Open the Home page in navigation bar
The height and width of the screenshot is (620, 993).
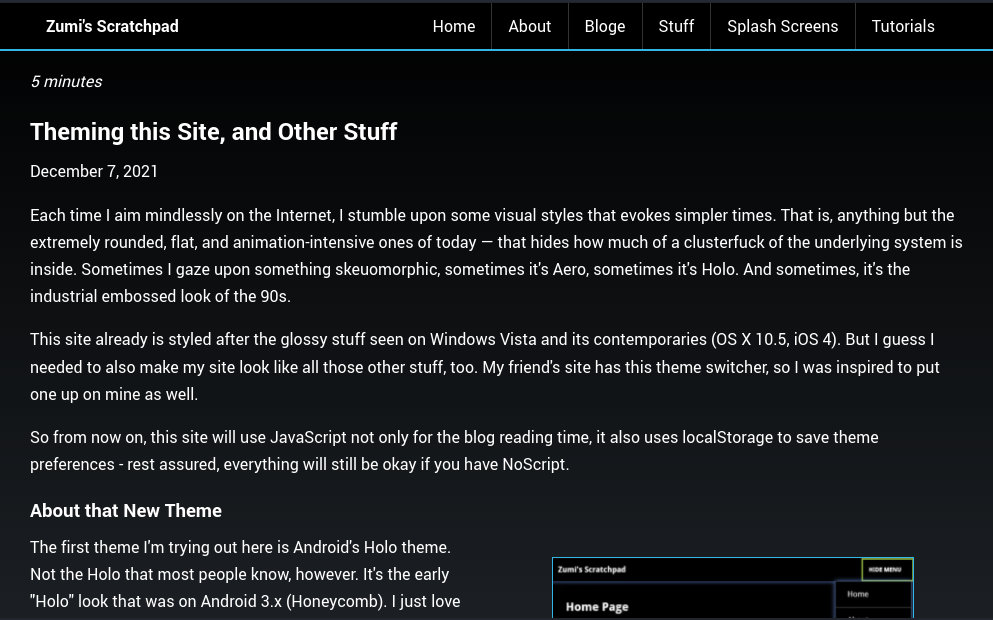pyautogui.click(x=454, y=26)
